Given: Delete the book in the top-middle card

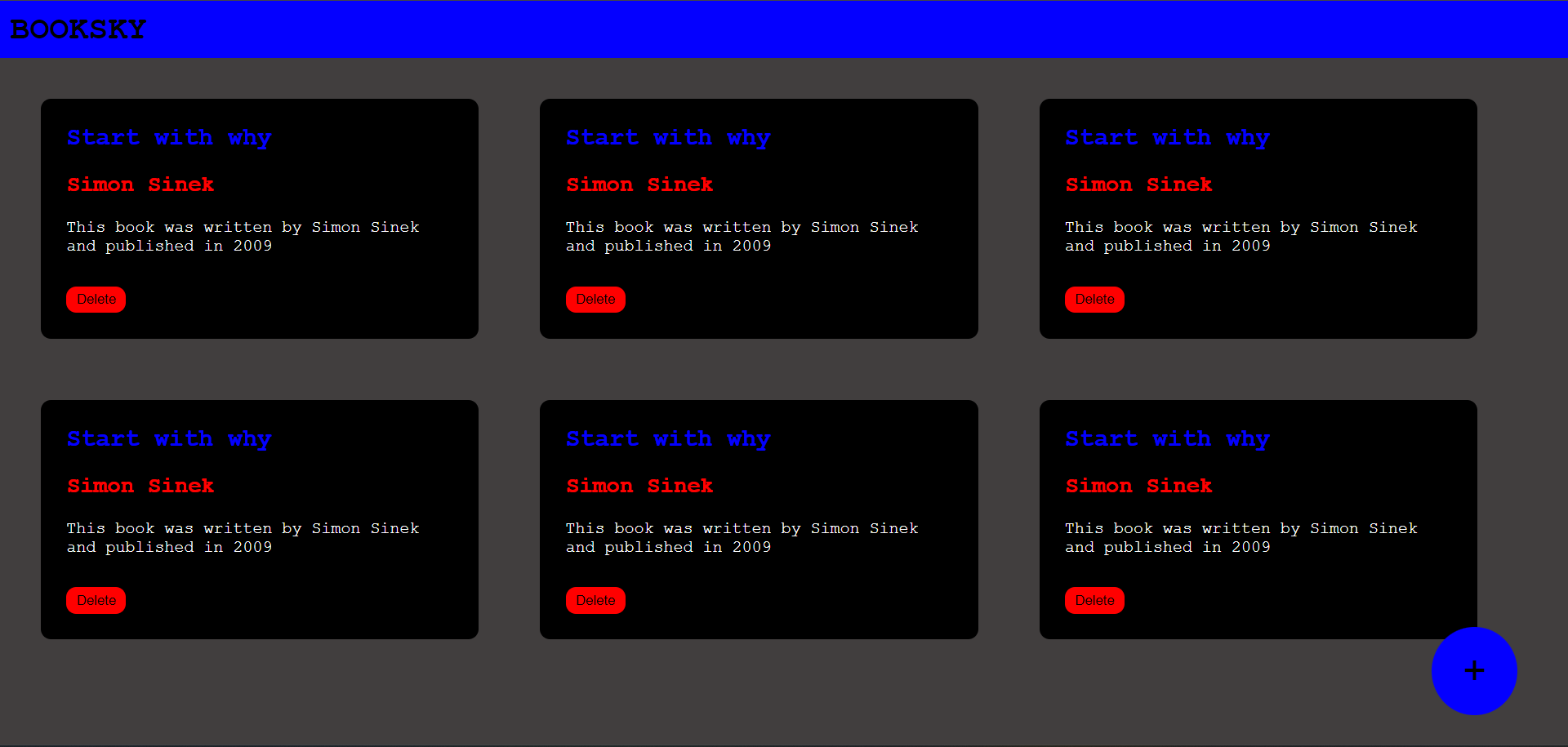Looking at the screenshot, I should 595,300.
